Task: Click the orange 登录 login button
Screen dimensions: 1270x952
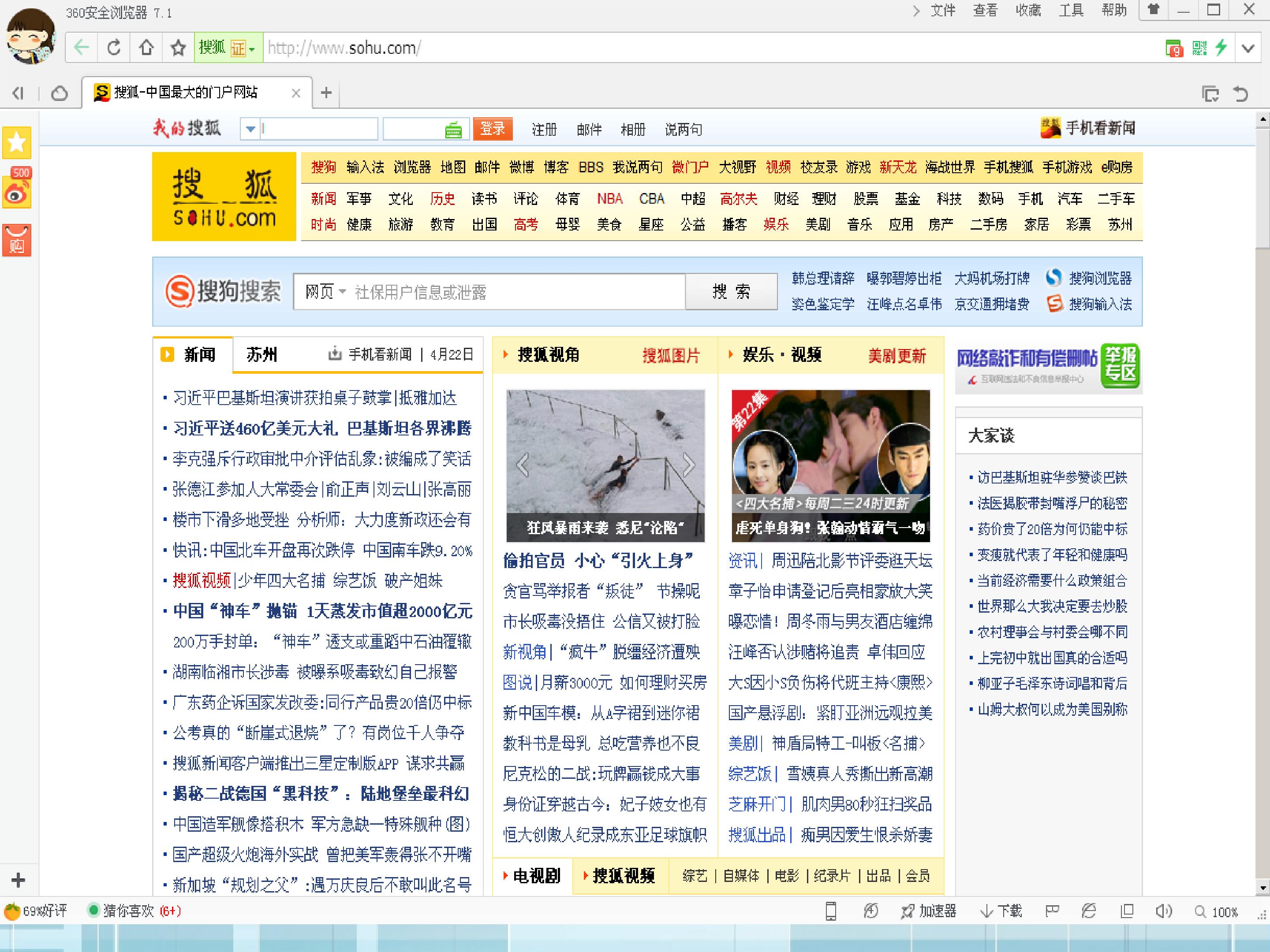Action: click(492, 129)
